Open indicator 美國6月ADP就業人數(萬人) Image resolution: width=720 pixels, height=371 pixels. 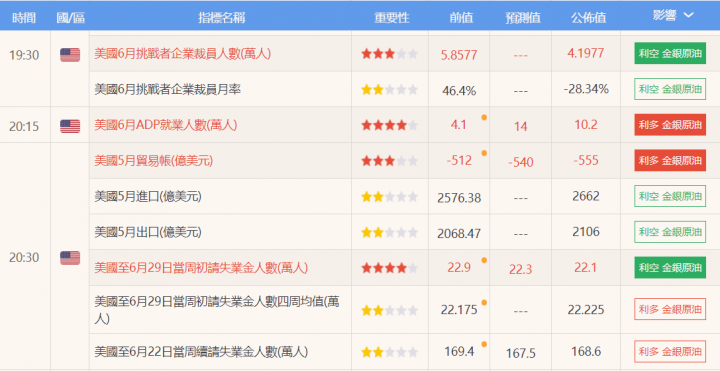point(166,125)
